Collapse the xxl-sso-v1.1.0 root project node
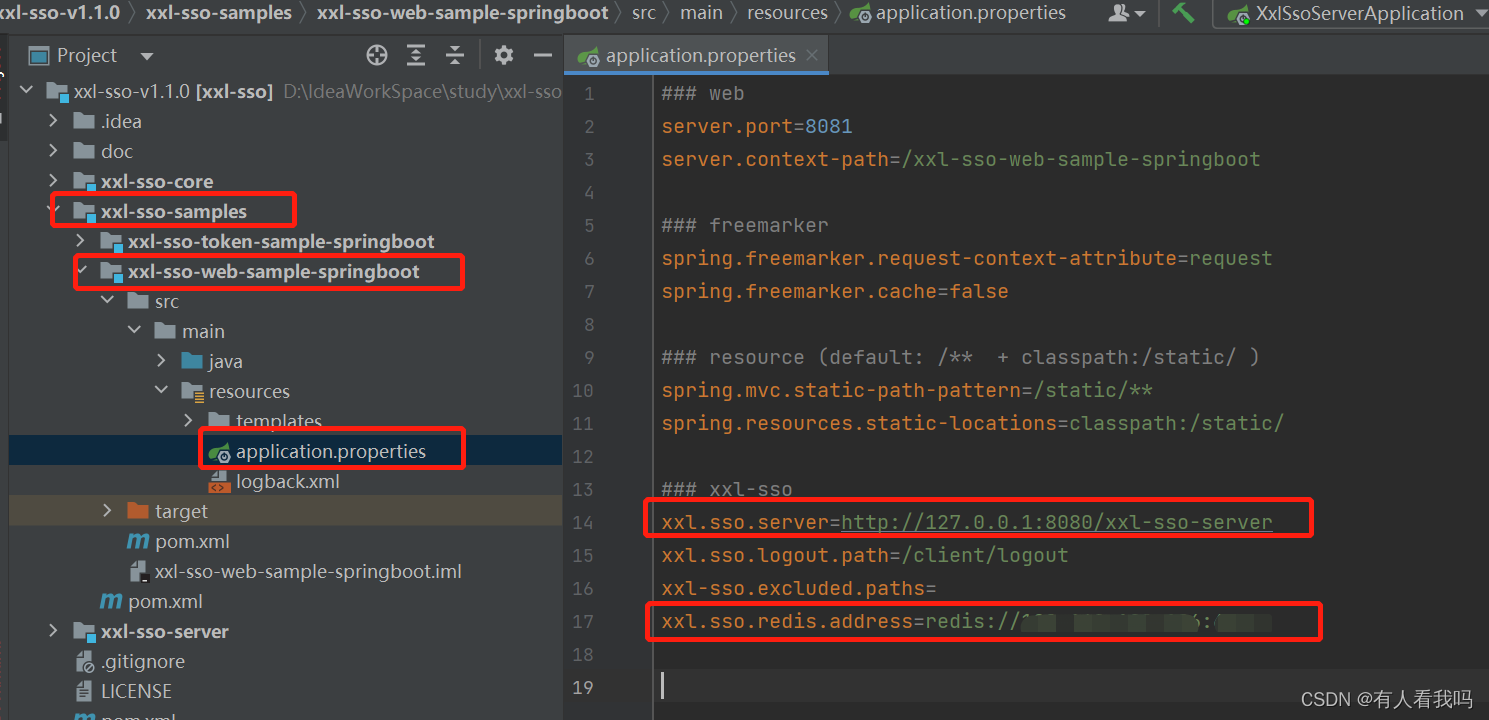The width and height of the screenshot is (1489, 720). tap(27, 91)
